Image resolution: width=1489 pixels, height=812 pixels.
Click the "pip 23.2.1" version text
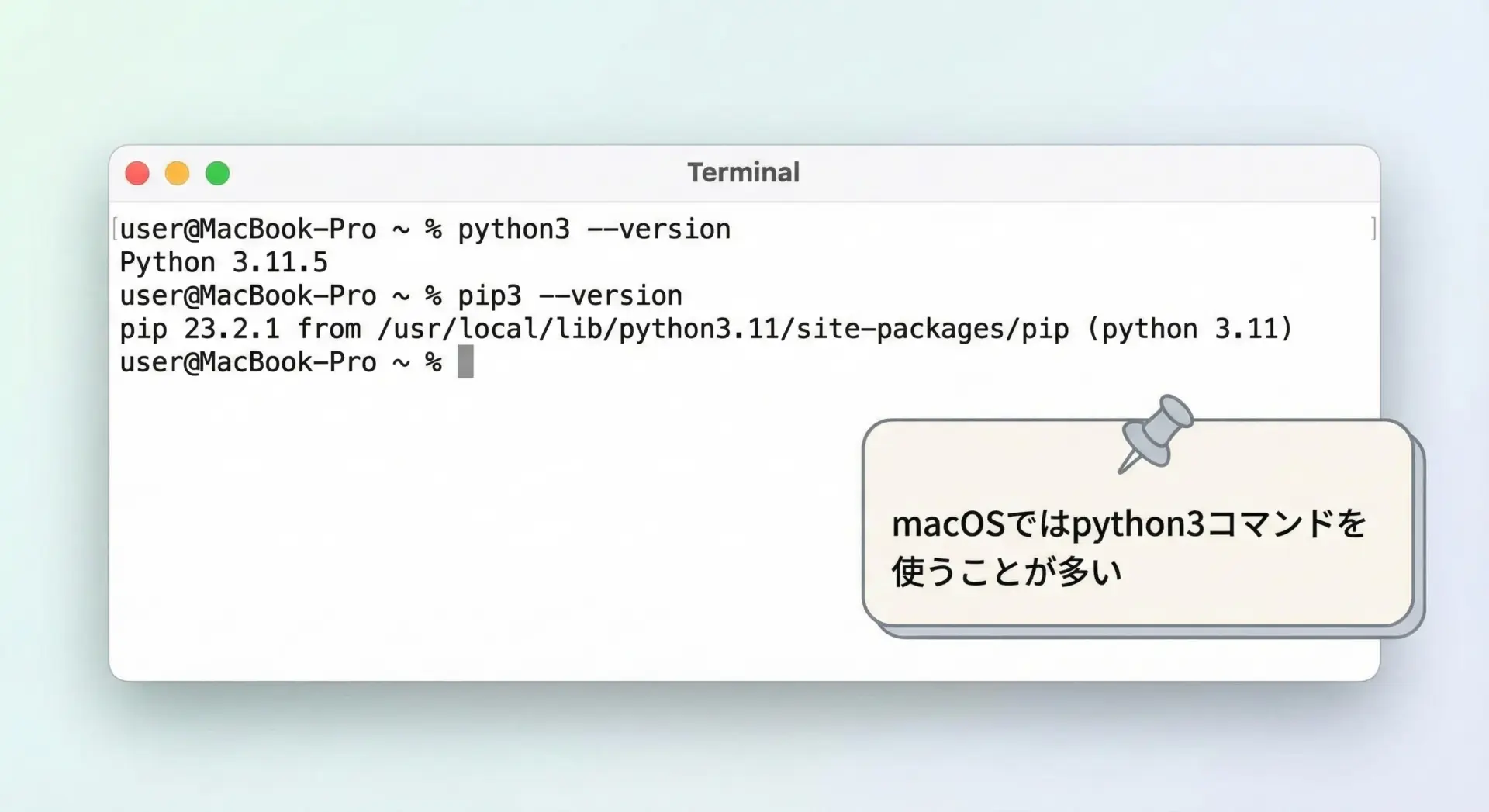(199, 330)
